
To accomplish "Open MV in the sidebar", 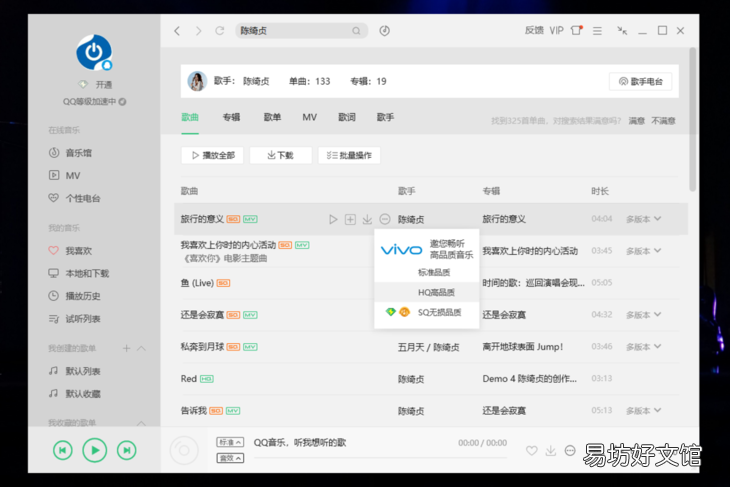I will tap(65, 176).
